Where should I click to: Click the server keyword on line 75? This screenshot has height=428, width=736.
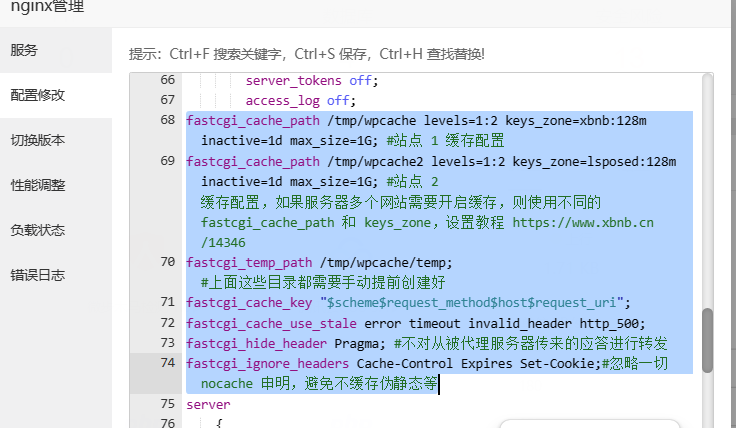[208, 404]
